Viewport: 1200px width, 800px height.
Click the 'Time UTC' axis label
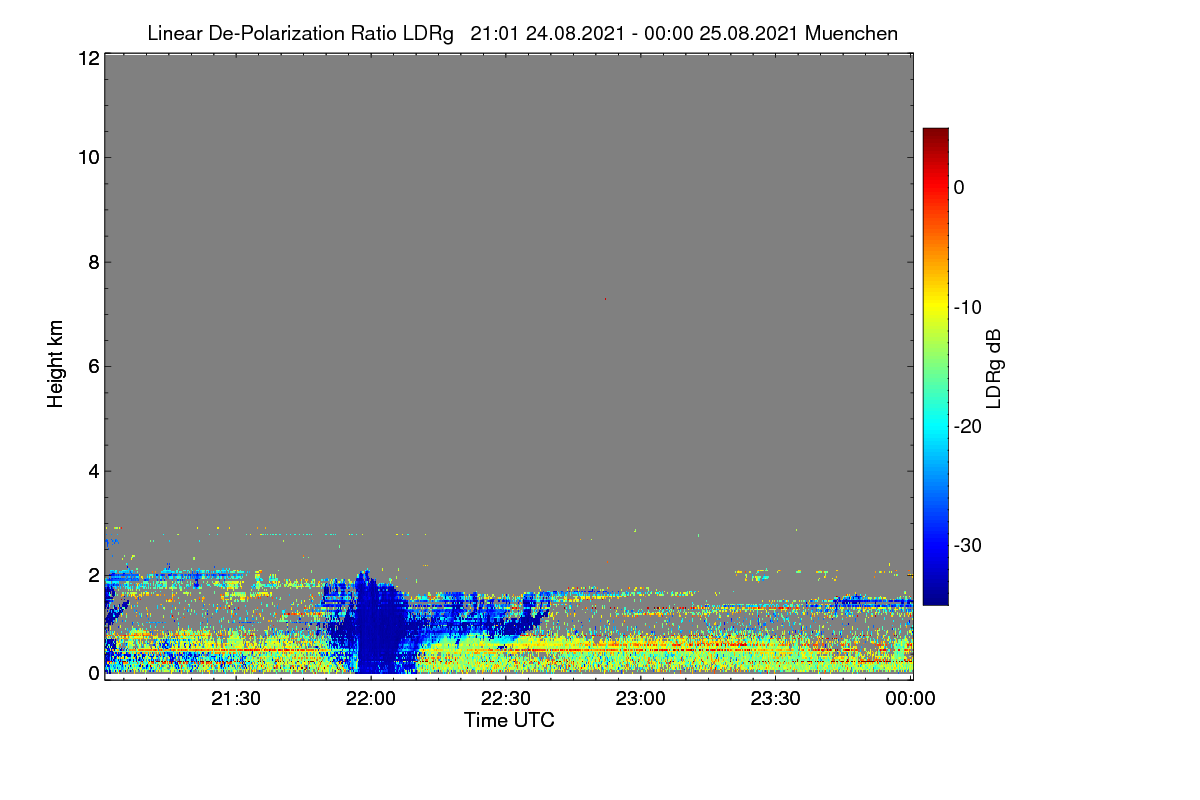click(509, 720)
